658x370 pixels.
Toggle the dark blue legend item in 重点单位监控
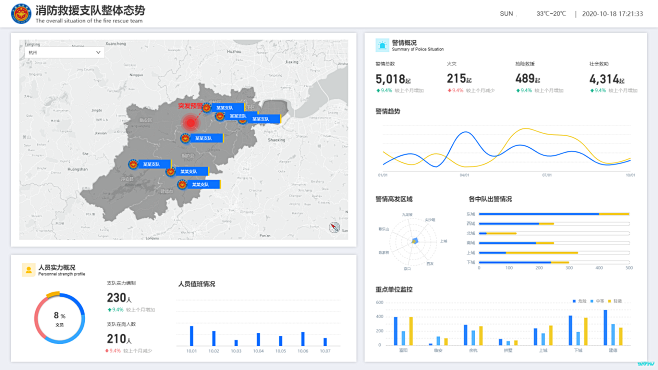[x=580, y=301]
